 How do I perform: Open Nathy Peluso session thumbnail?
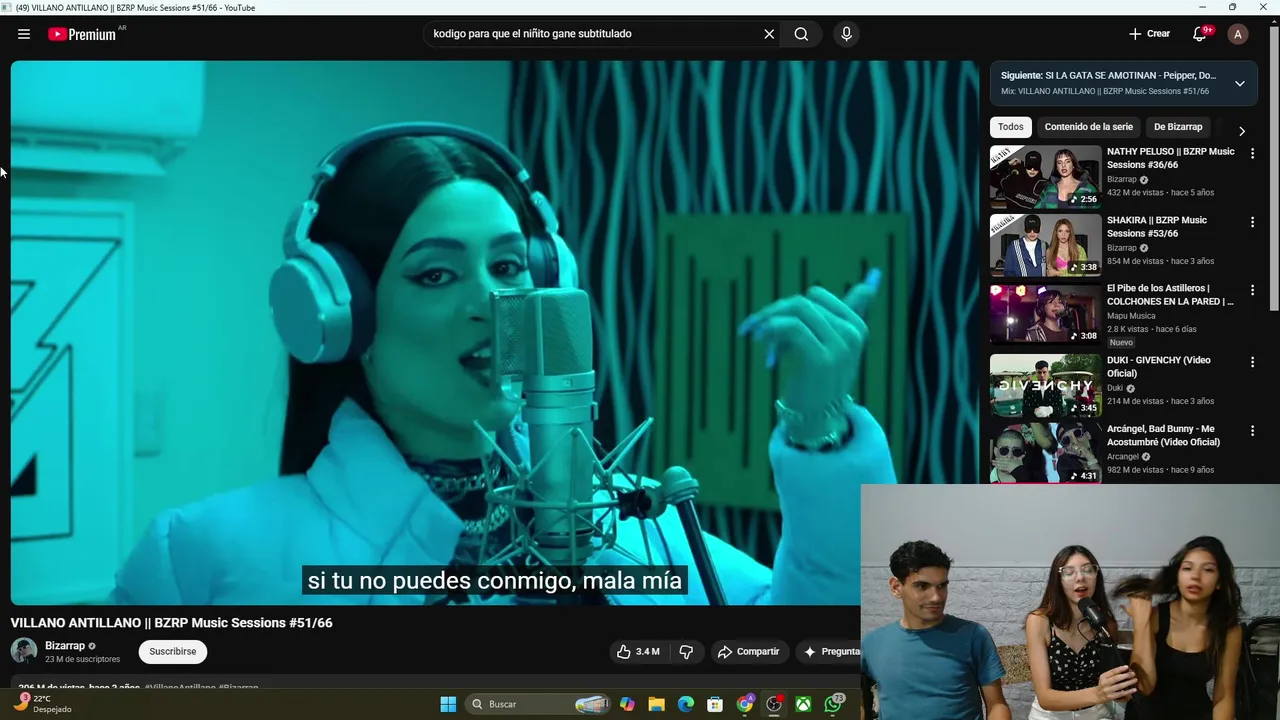(1045, 176)
